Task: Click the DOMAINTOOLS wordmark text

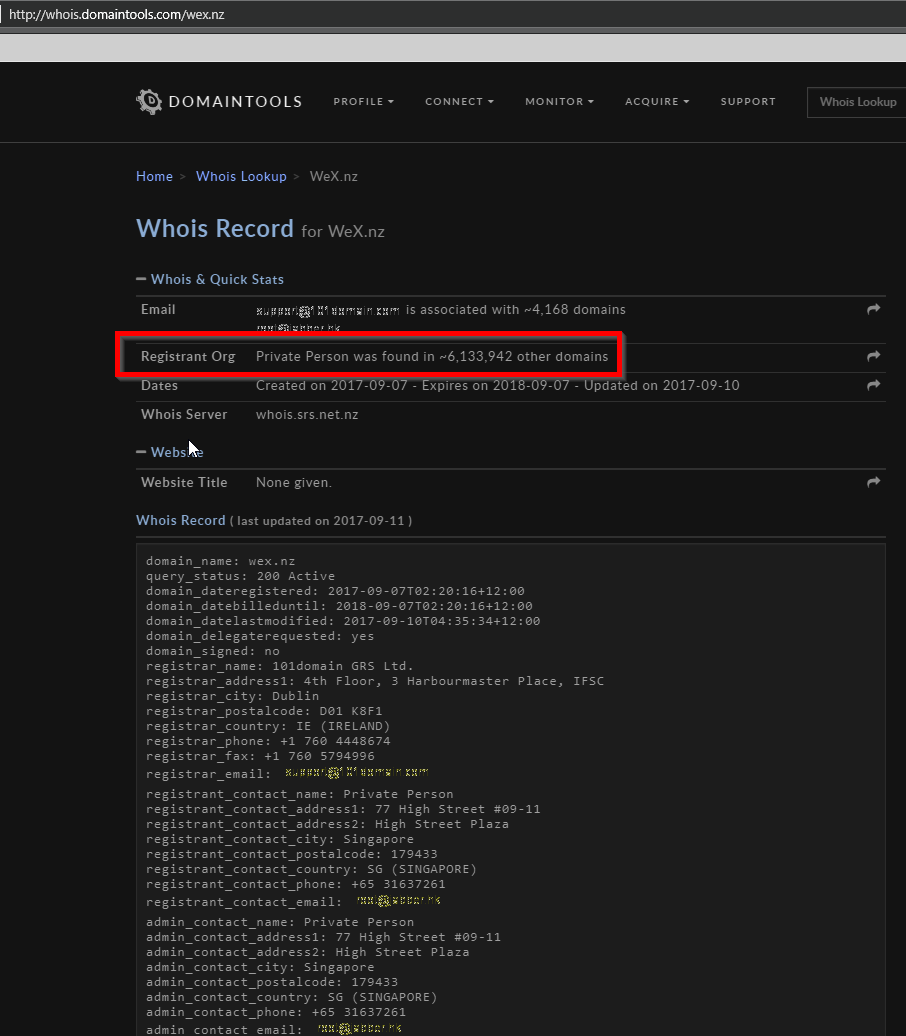Action: 235,102
